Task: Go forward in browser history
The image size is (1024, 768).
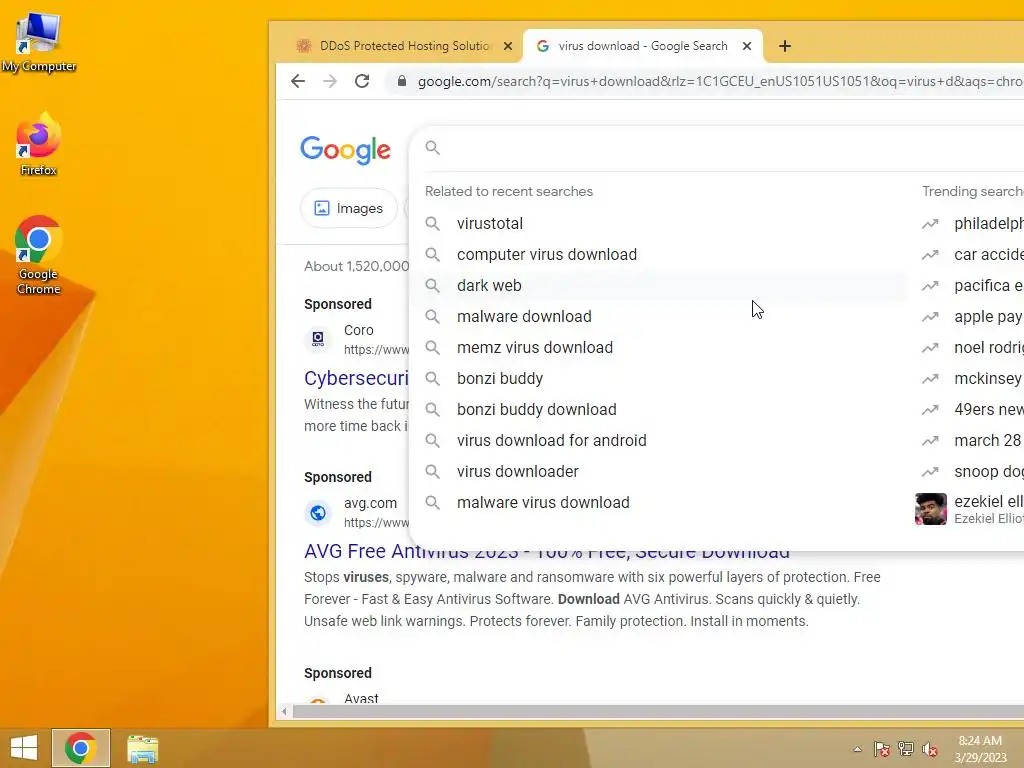Action: pyautogui.click(x=330, y=81)
